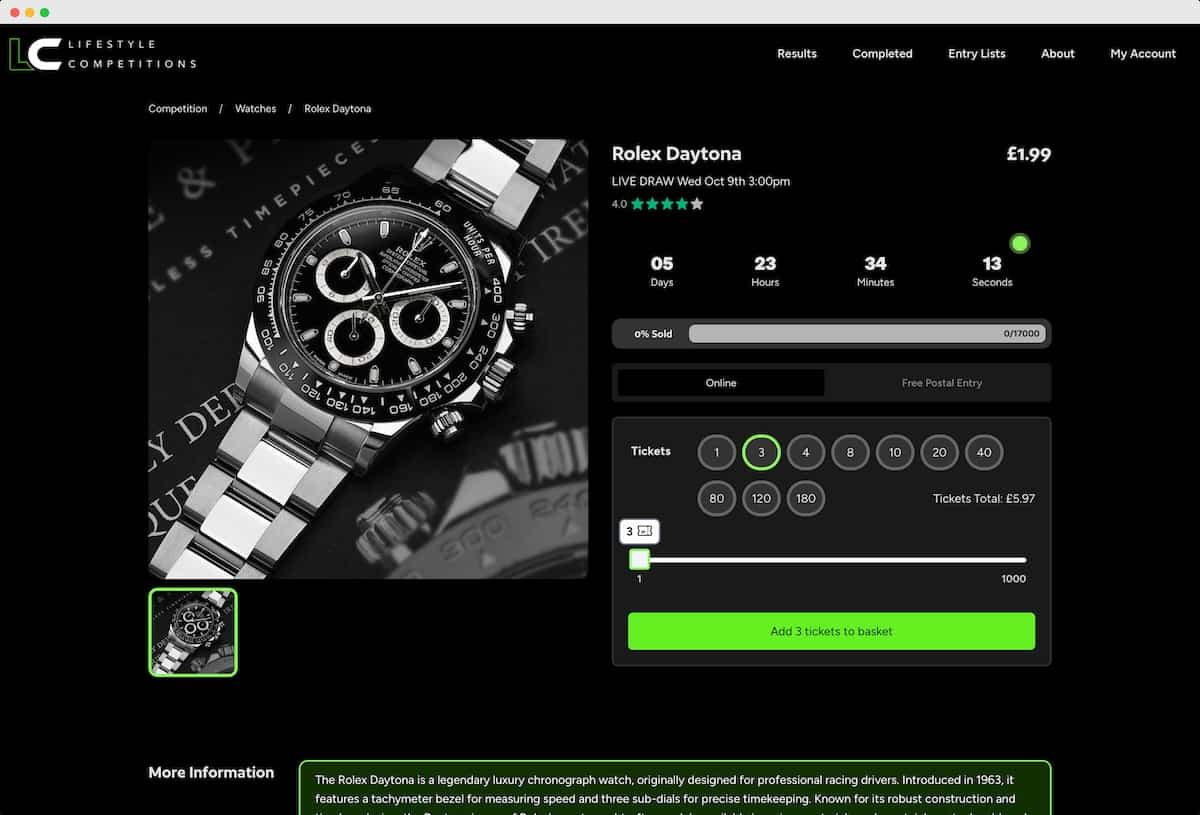
Task: Click the green live countdown indicator dot
Action: point(1019,242)
